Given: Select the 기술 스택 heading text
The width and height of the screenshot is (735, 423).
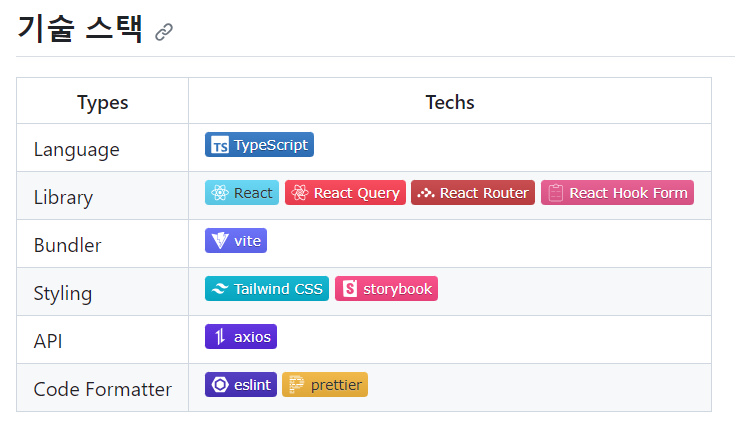Looking at the screenshot, I should pos(80,29).
